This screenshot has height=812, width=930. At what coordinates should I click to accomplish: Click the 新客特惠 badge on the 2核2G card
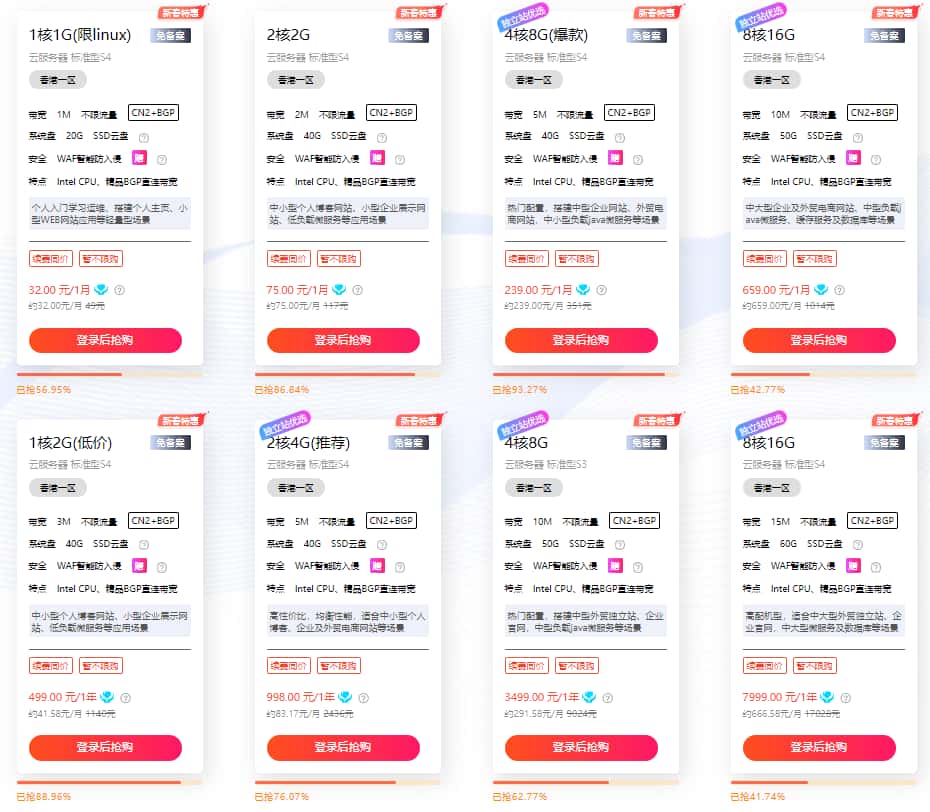[x=419, y=13]
